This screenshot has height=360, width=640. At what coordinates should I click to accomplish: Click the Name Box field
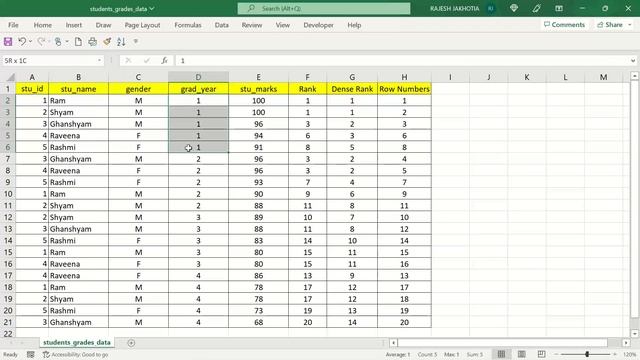[49, 60]
